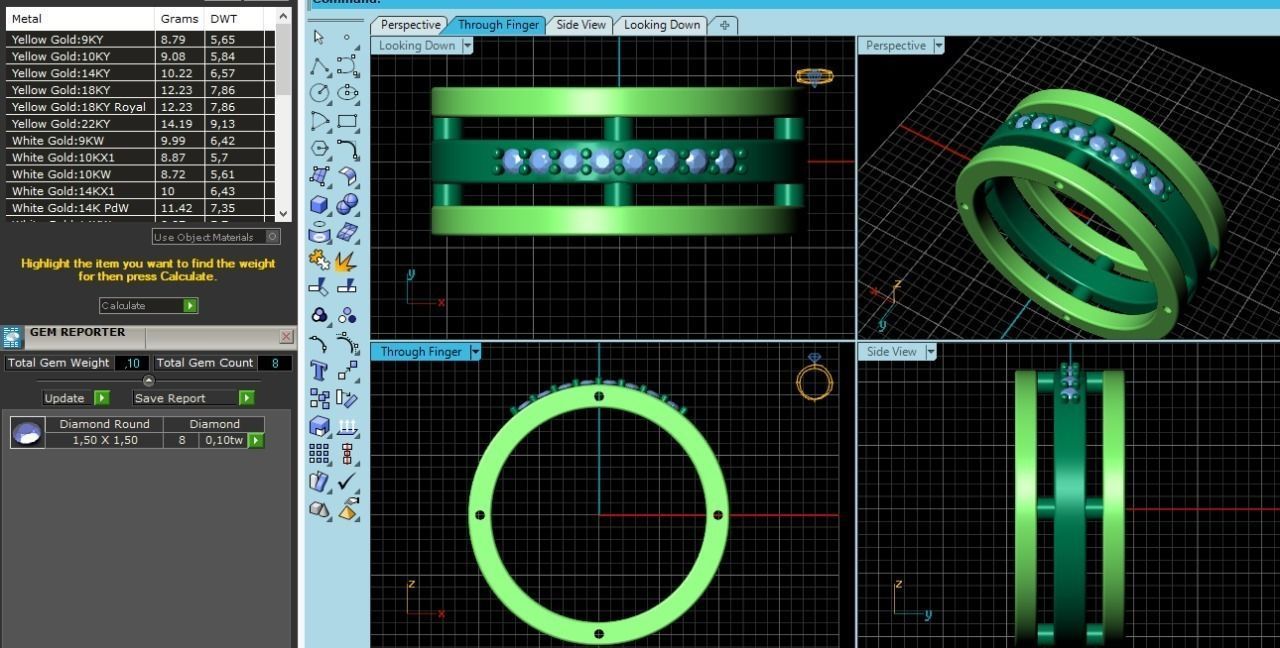Select the rectangular array grid tool

tap(319, 454)
